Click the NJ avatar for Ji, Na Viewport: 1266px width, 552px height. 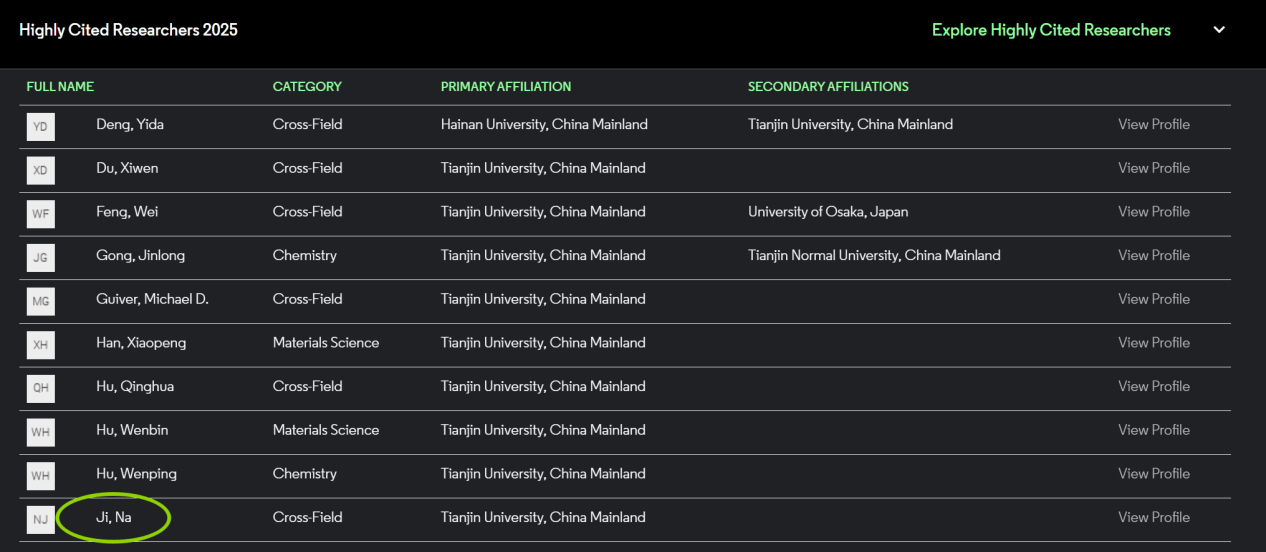[x=40, y=519]
